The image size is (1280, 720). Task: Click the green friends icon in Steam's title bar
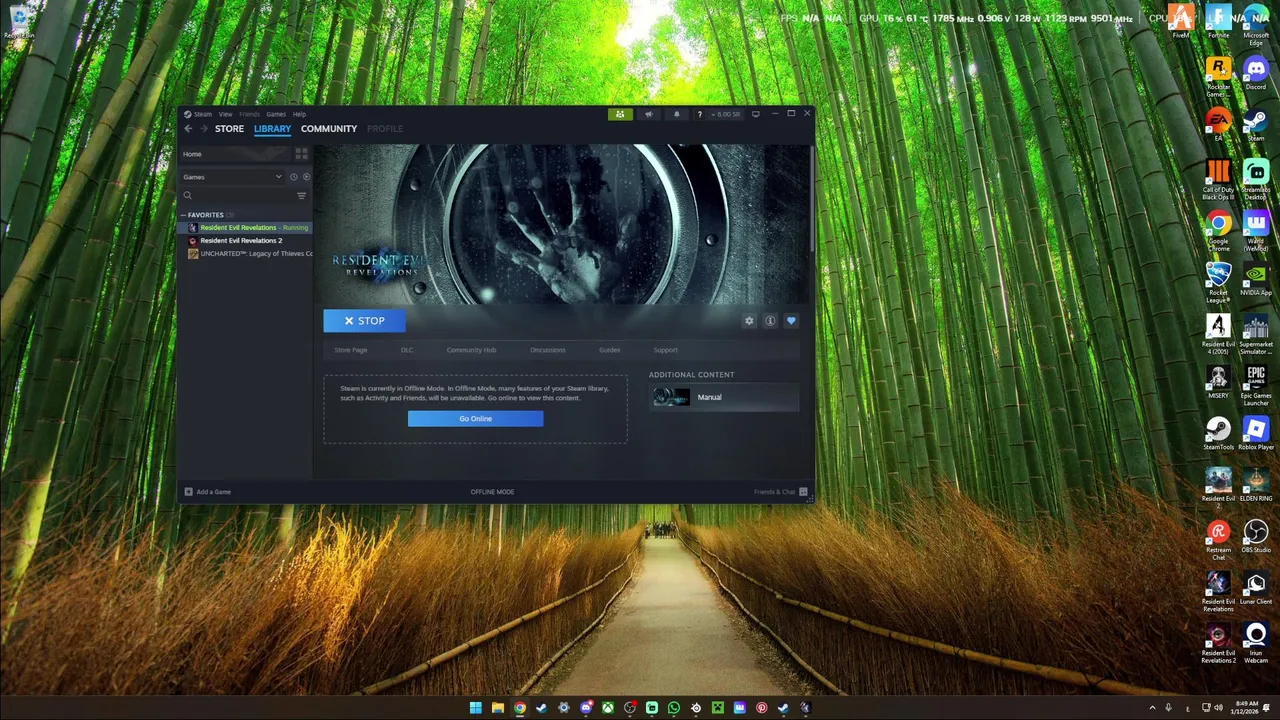click(x=620, y=114)
